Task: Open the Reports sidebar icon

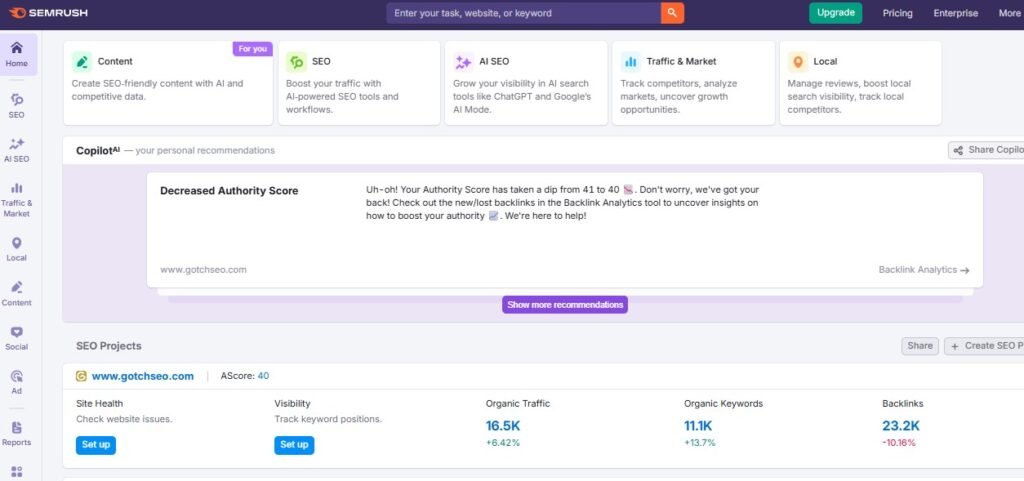Action: tap(17, 428)
